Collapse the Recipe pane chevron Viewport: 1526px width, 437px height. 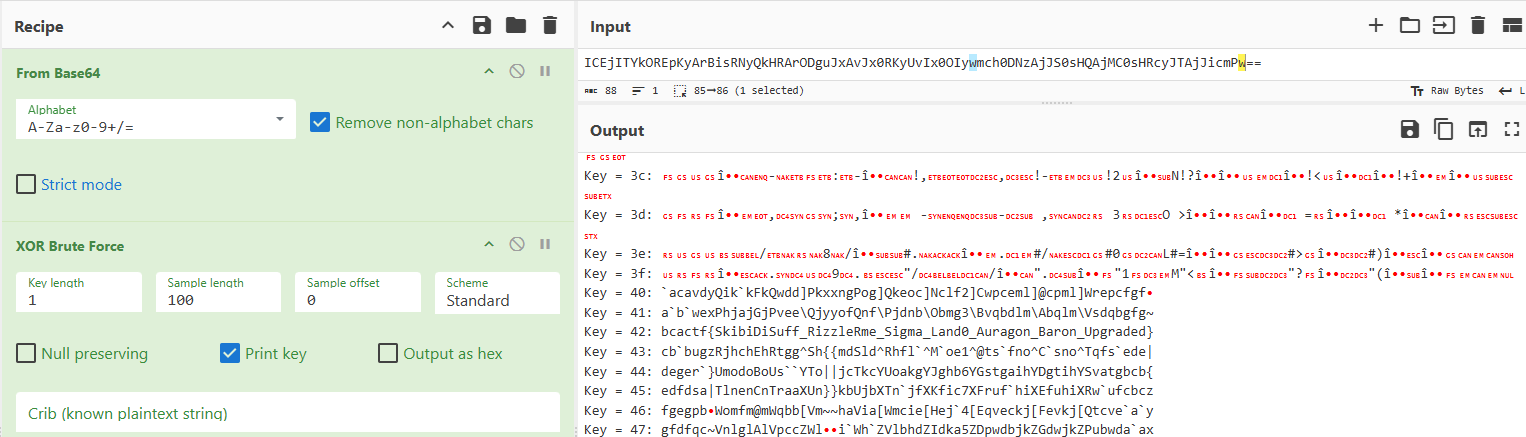click(x=447, y=26)
